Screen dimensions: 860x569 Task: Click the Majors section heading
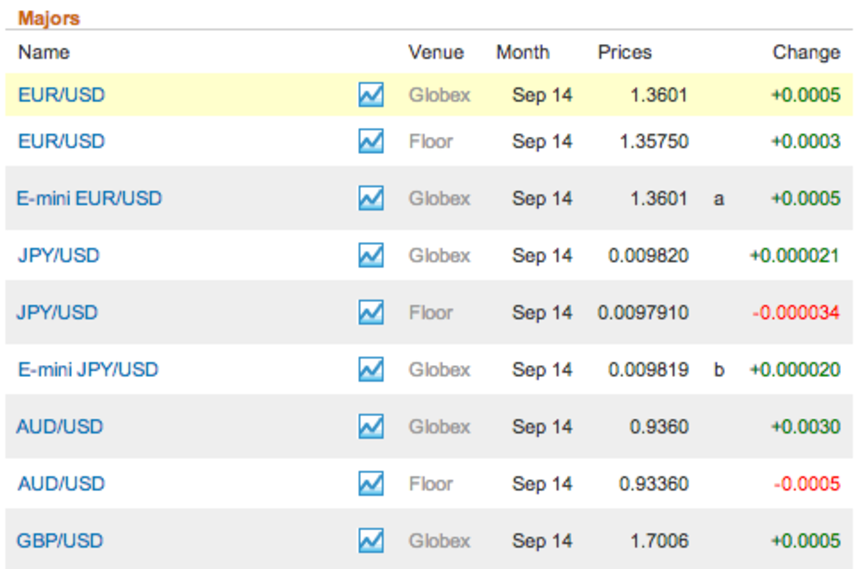tap(48, 18)
